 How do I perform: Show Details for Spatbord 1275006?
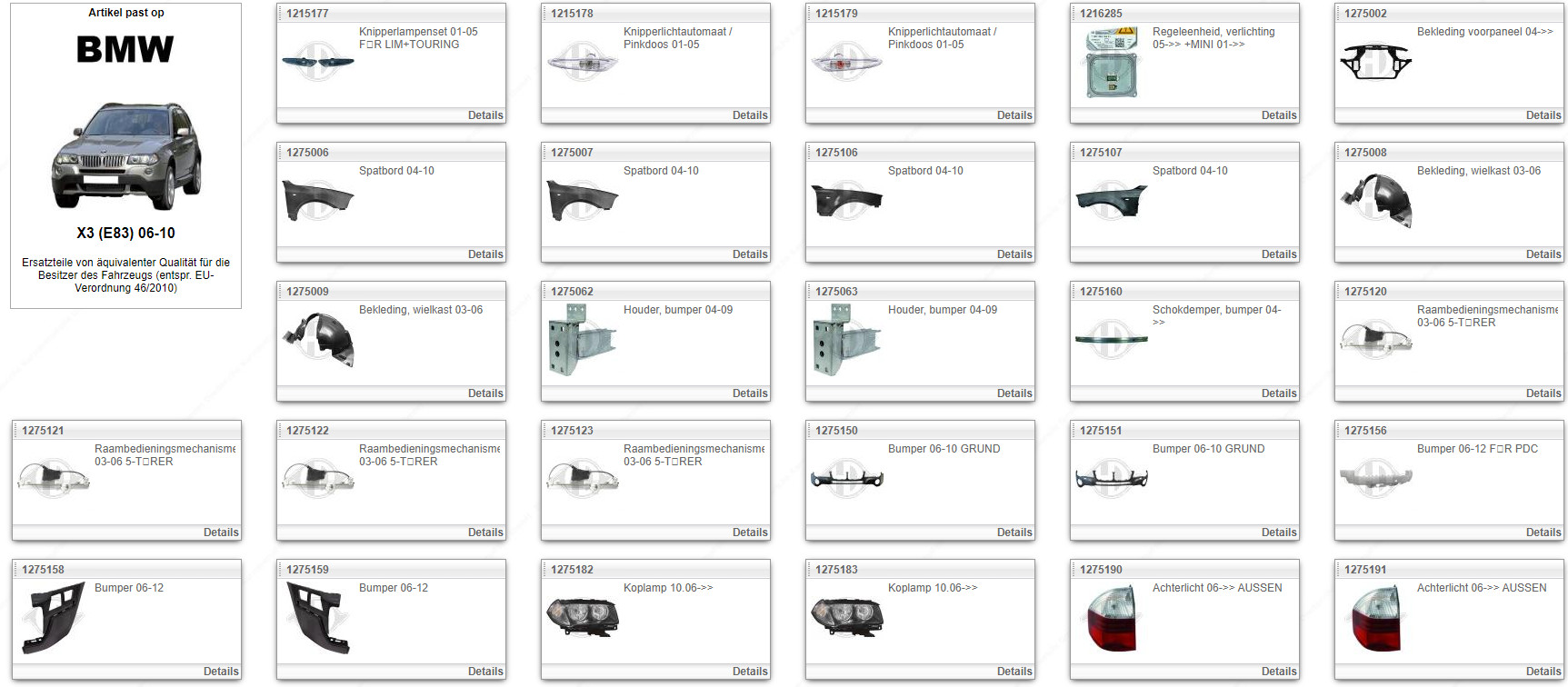click(485, 254)
